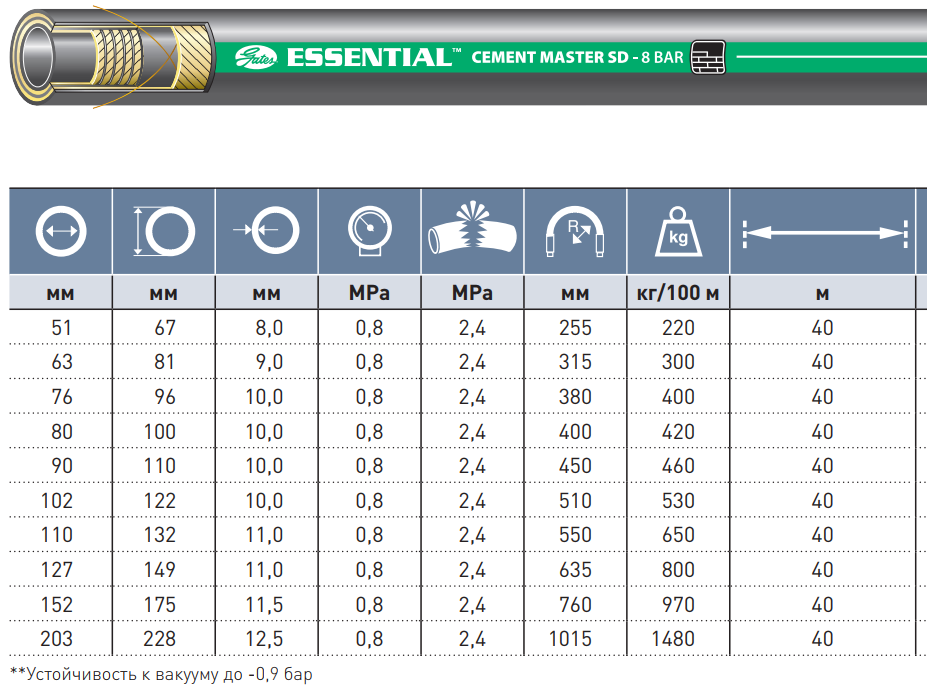
Task: Click the brick wall icon on hose band
Action: [x=708, y=57]
